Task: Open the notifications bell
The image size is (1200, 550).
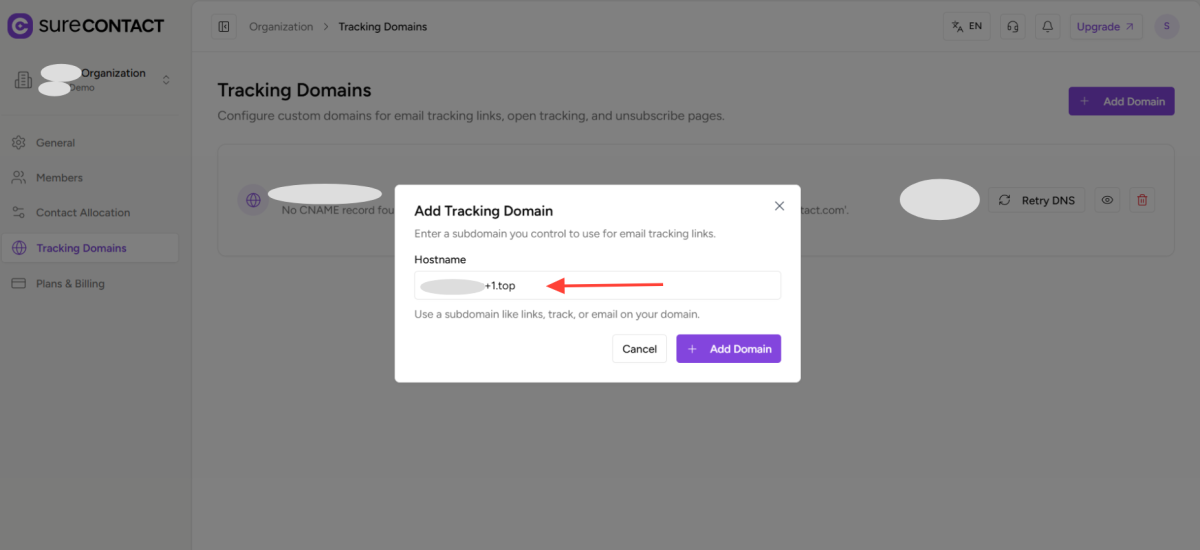Action: point(1048,27)
